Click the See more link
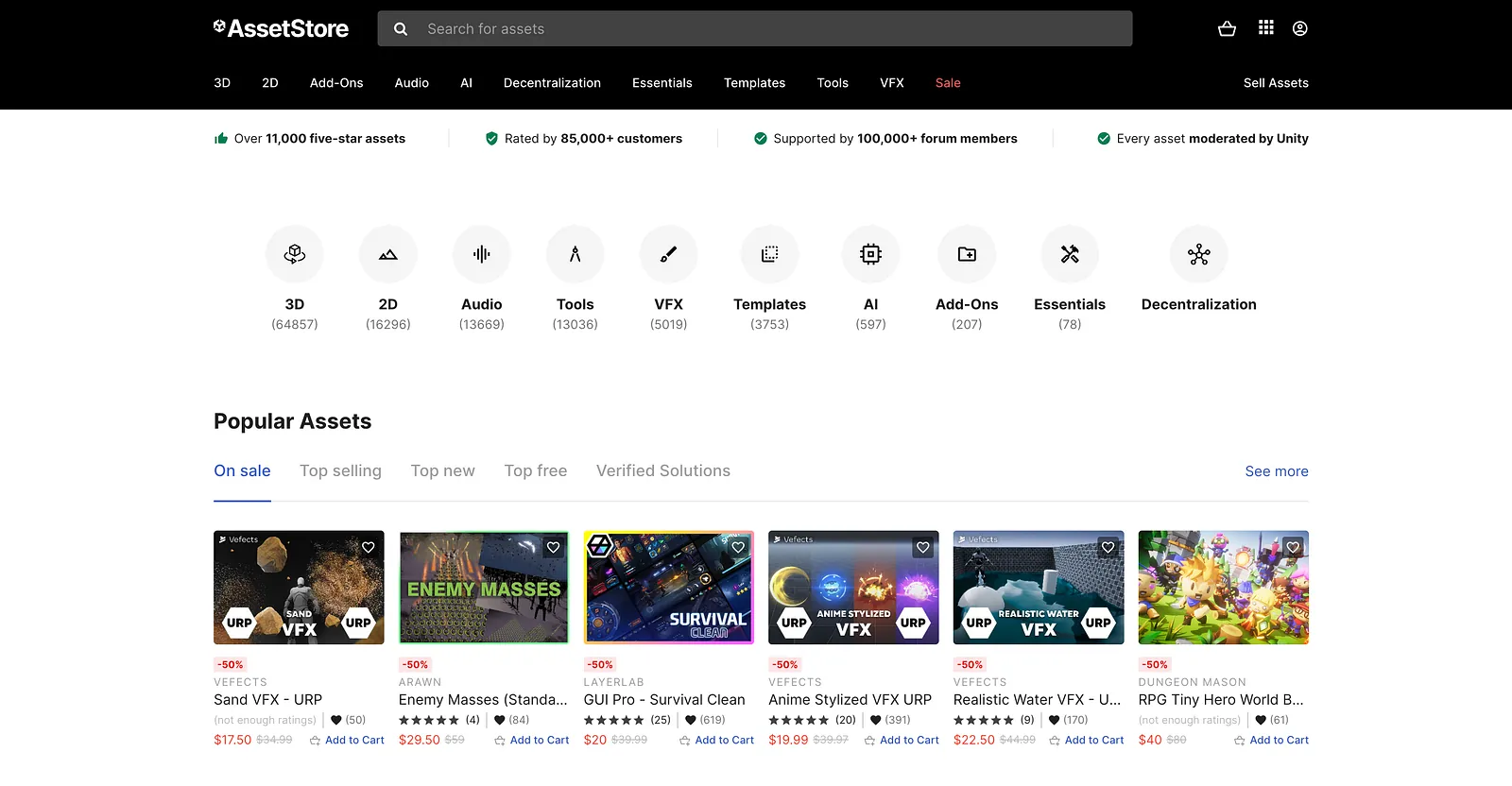Viewport: 1512px width, 786px height. [x=1277, y=471]
